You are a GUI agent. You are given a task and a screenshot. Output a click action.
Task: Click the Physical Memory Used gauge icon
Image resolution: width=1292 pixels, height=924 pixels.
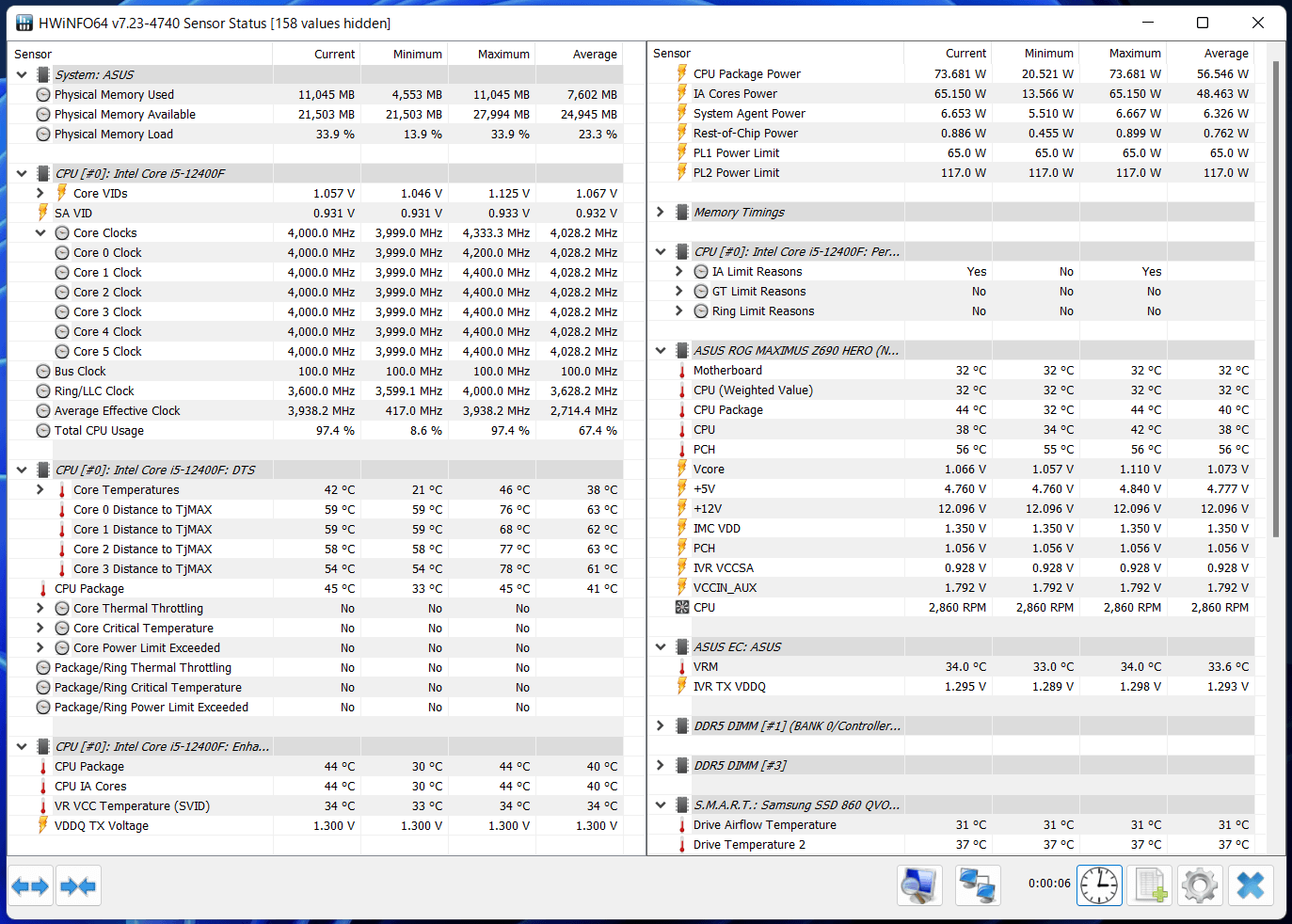pos(43,95)
